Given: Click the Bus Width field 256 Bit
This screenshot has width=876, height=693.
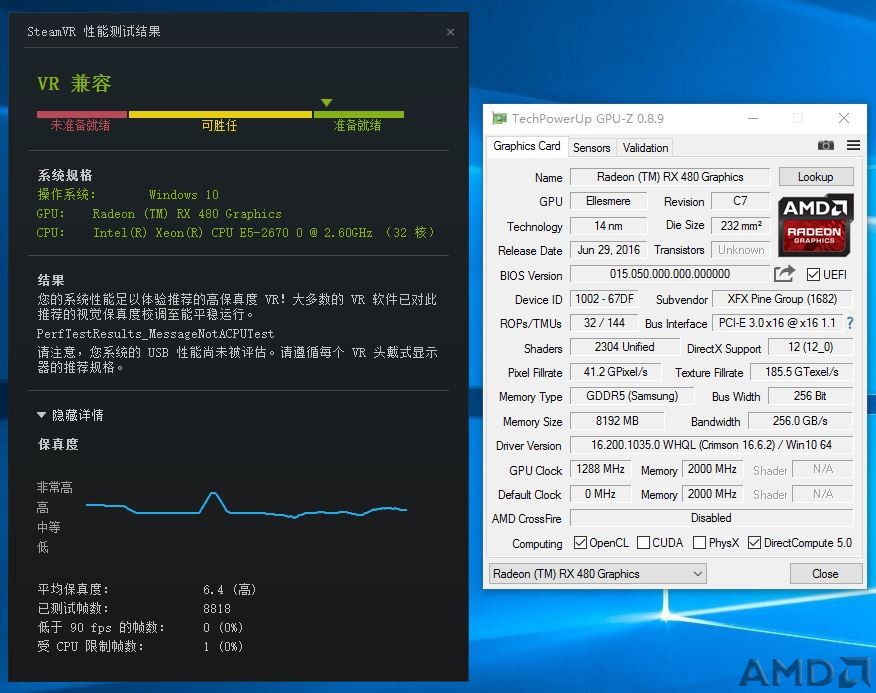Looking at the screenshot, I should [x=811, y=396].
